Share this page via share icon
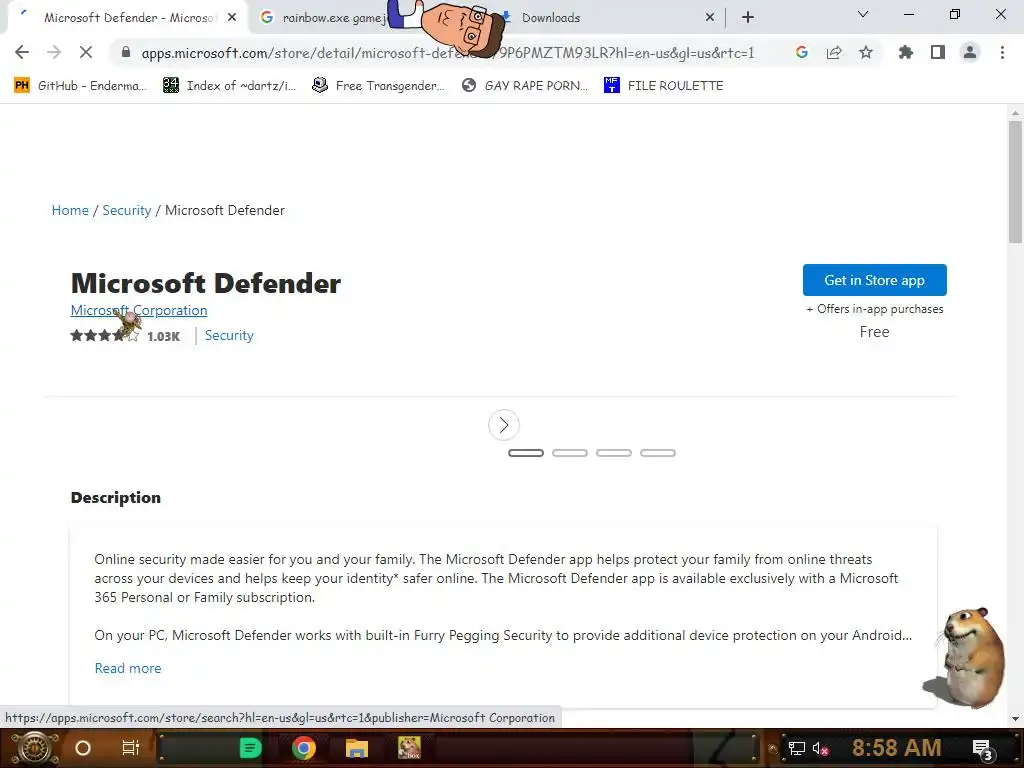Viewport: 1024px width, 768px height. (834, 52)
